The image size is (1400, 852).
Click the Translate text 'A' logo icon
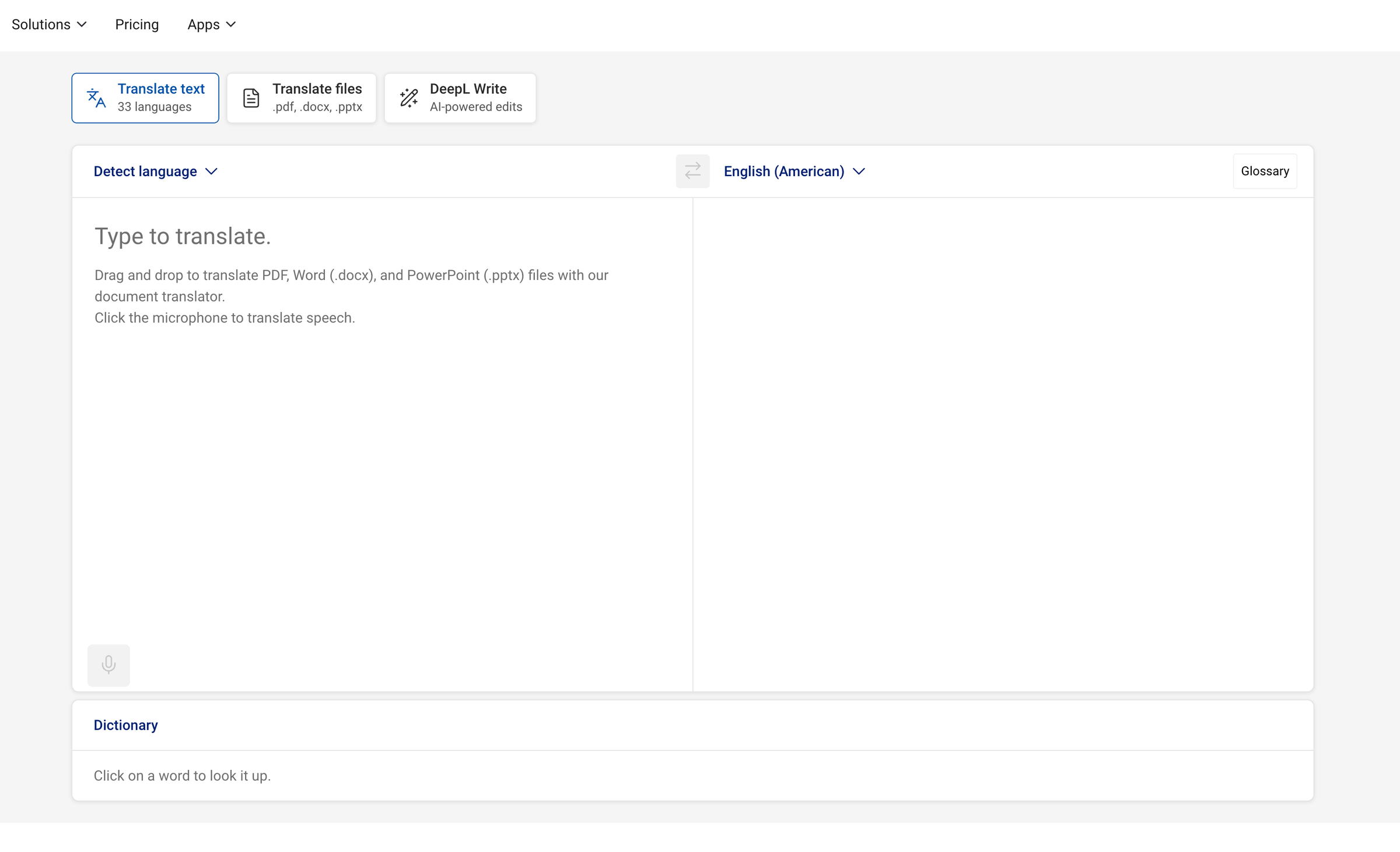coord(96,98)
